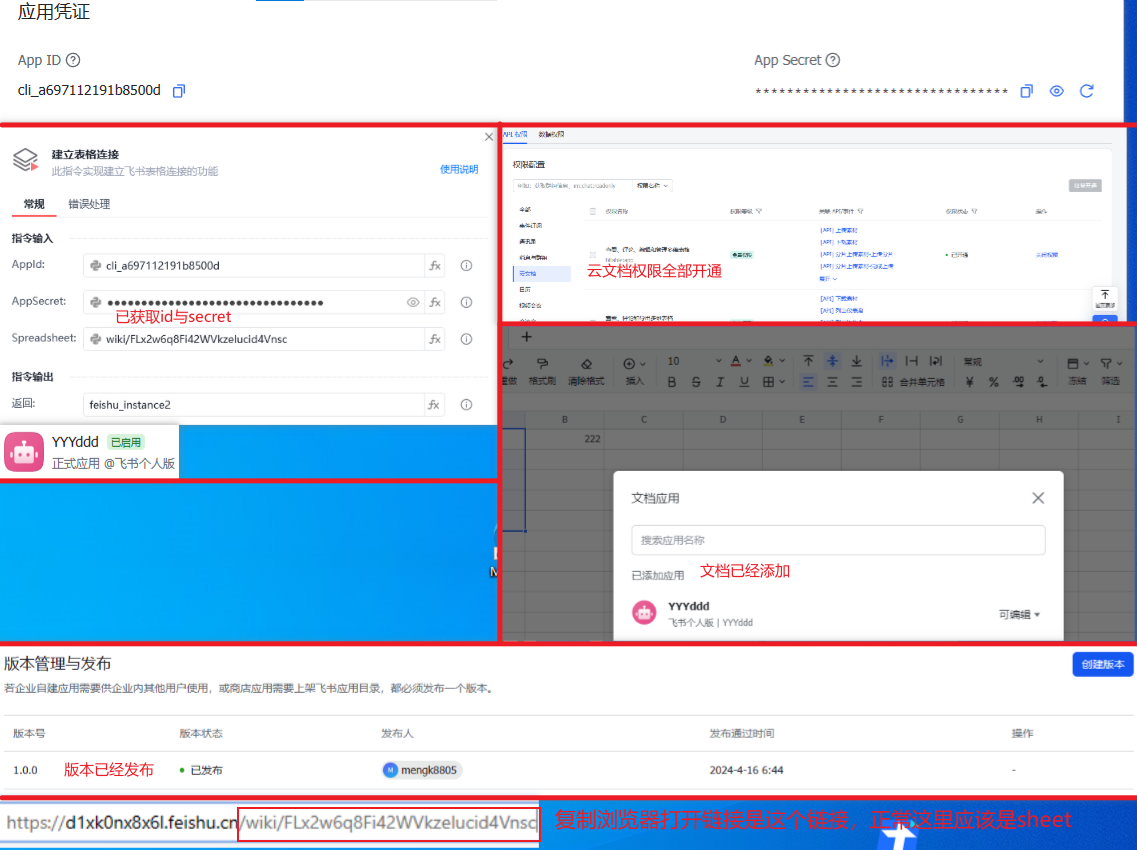1137x850 pixels.
Task: Check the first permission row checkbox
Action: coord(592,255)
